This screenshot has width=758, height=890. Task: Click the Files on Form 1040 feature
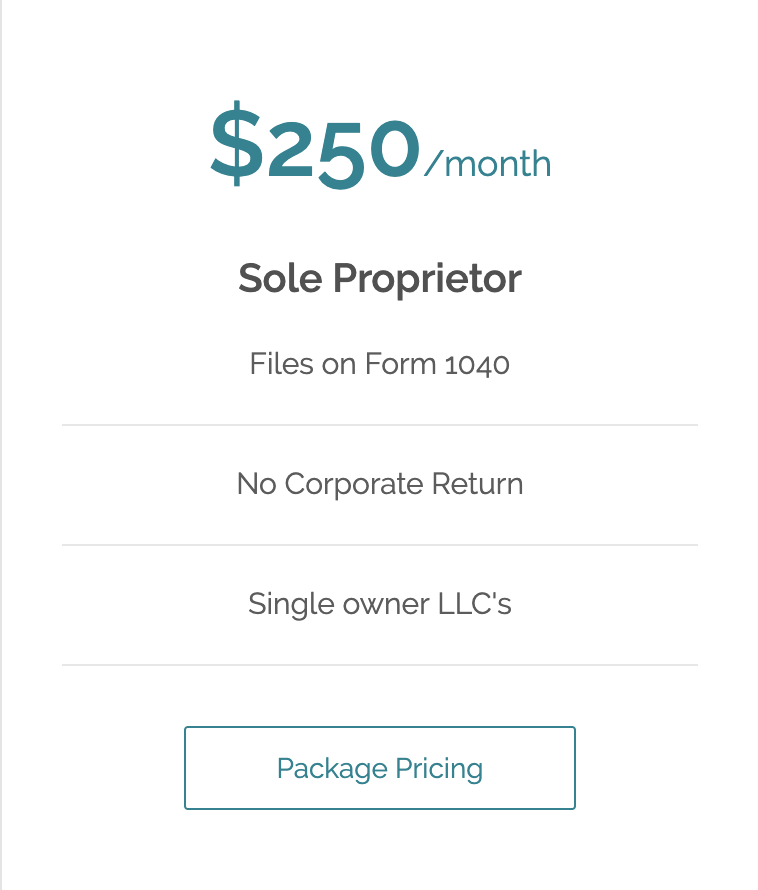(x=379, y=364)
